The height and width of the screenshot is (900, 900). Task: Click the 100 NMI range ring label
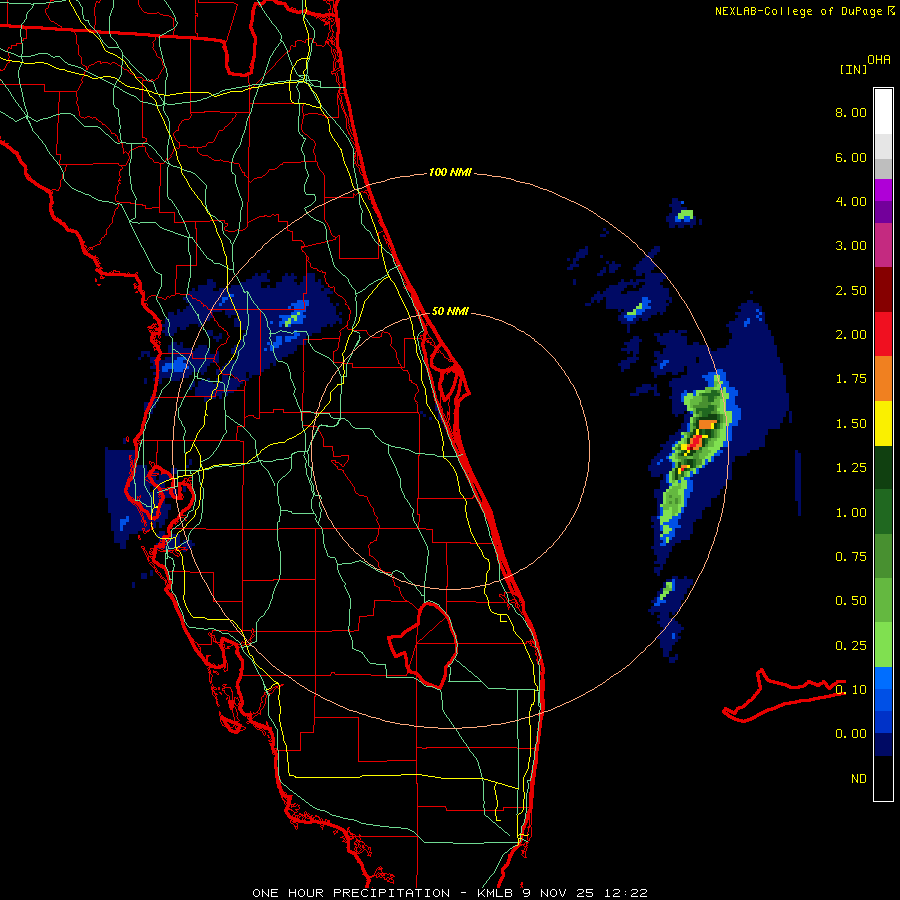point(450,172)
